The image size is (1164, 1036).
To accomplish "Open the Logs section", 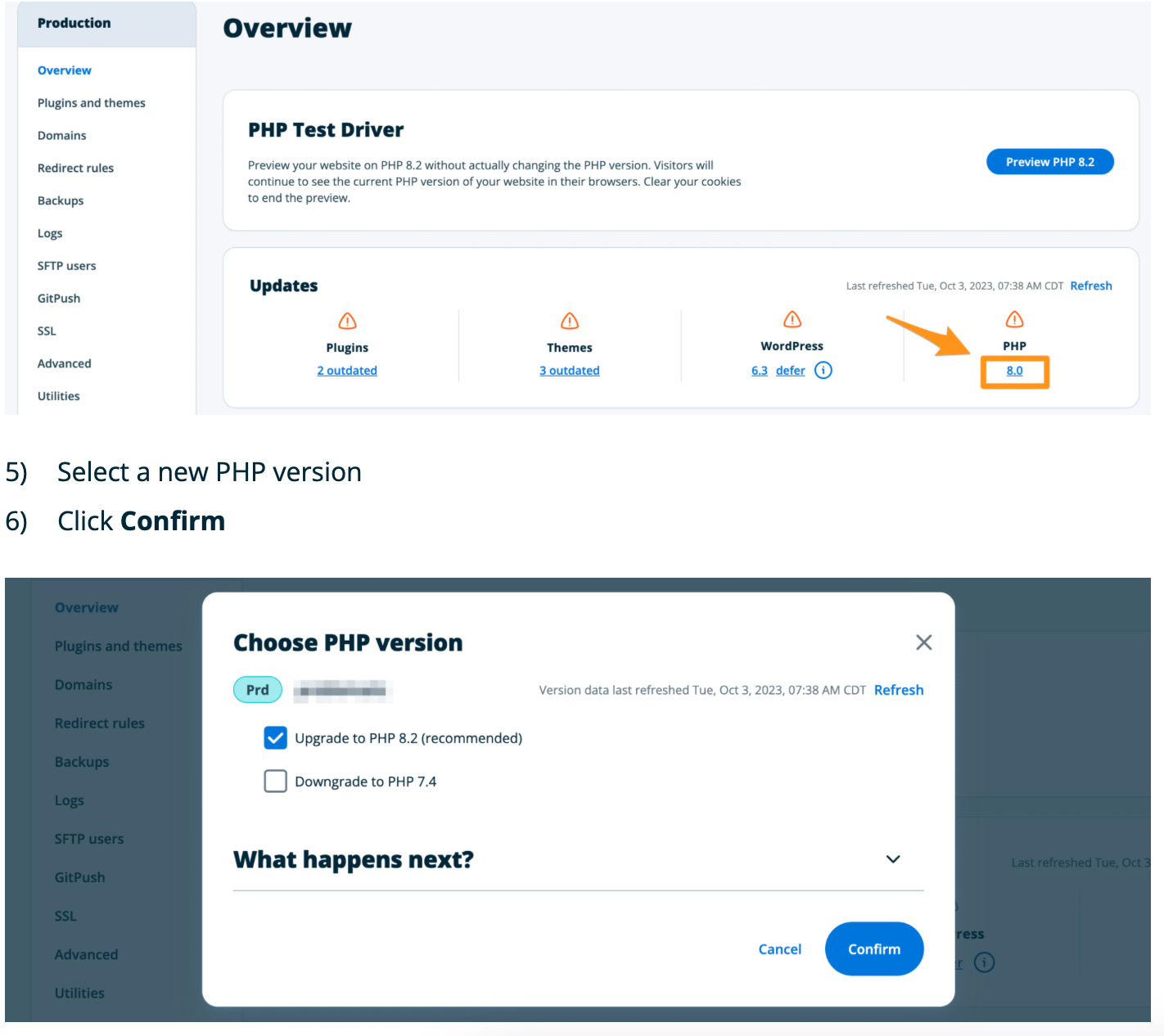I will tap(50, 233).
